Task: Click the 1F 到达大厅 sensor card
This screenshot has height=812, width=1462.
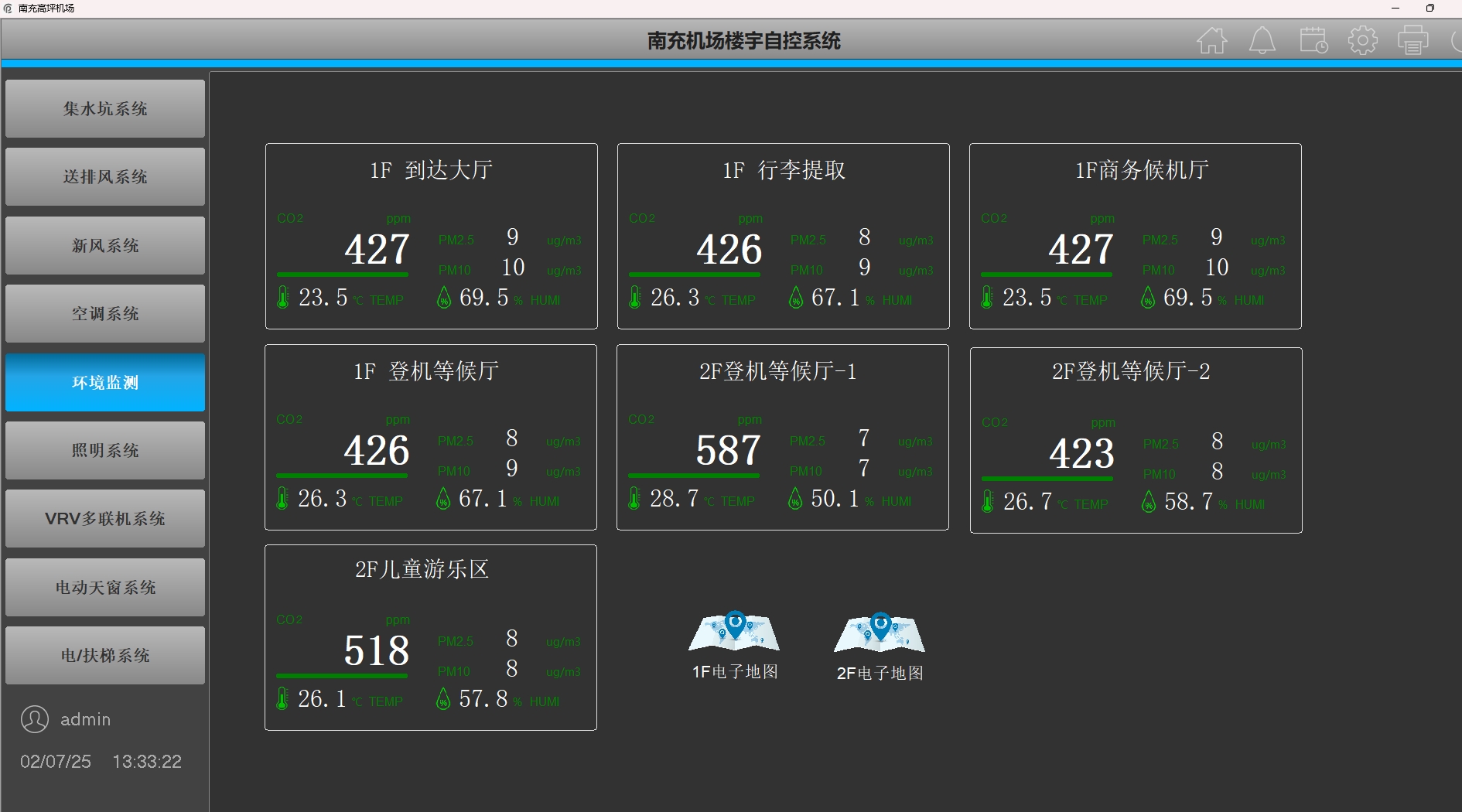Action: pos(431,236)
